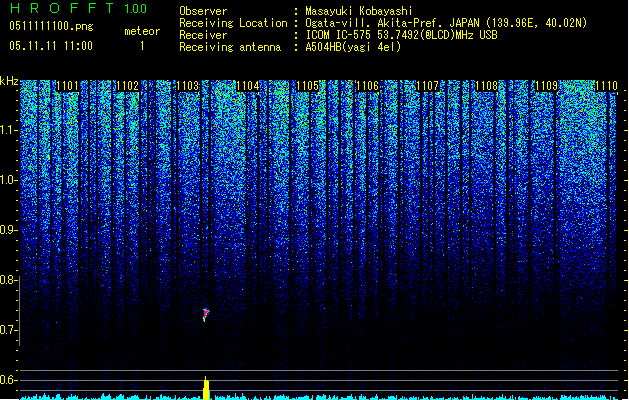
Task: Click the 1107 time marker
Action: pos(428,86)
